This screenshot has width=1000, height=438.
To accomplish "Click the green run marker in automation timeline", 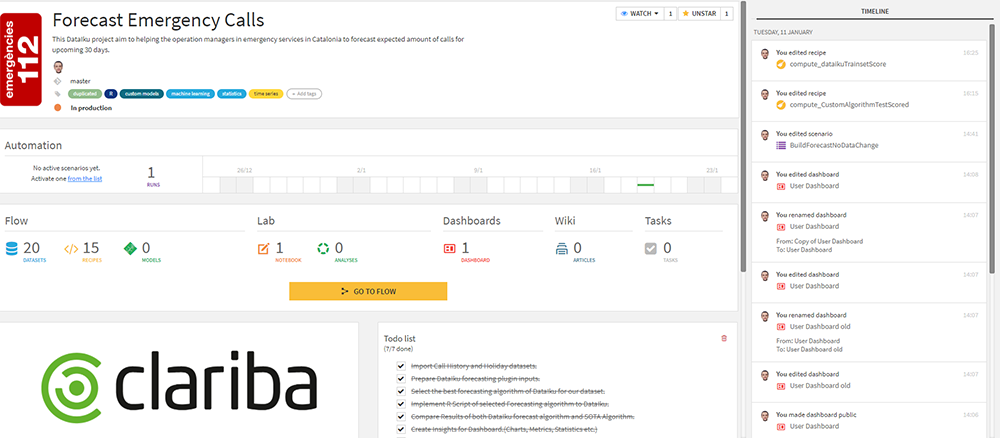I will [x=645, y=185].
